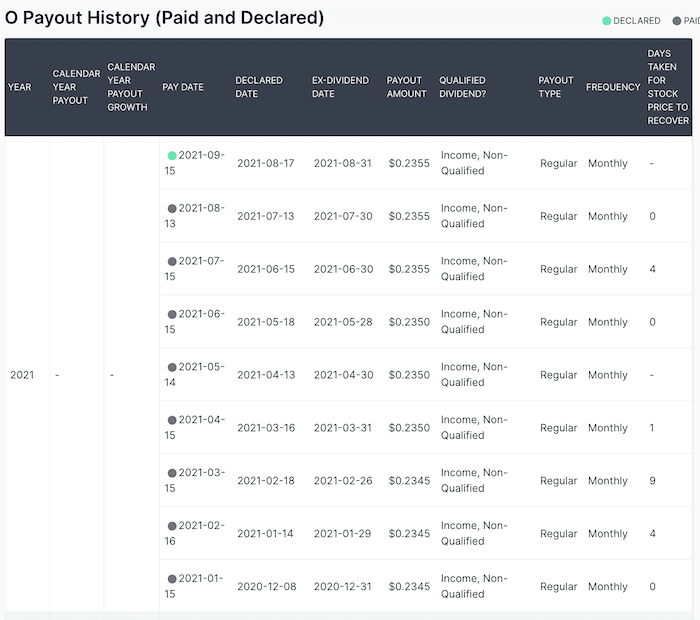Click declared date 2021-01-14

[265, 533]
